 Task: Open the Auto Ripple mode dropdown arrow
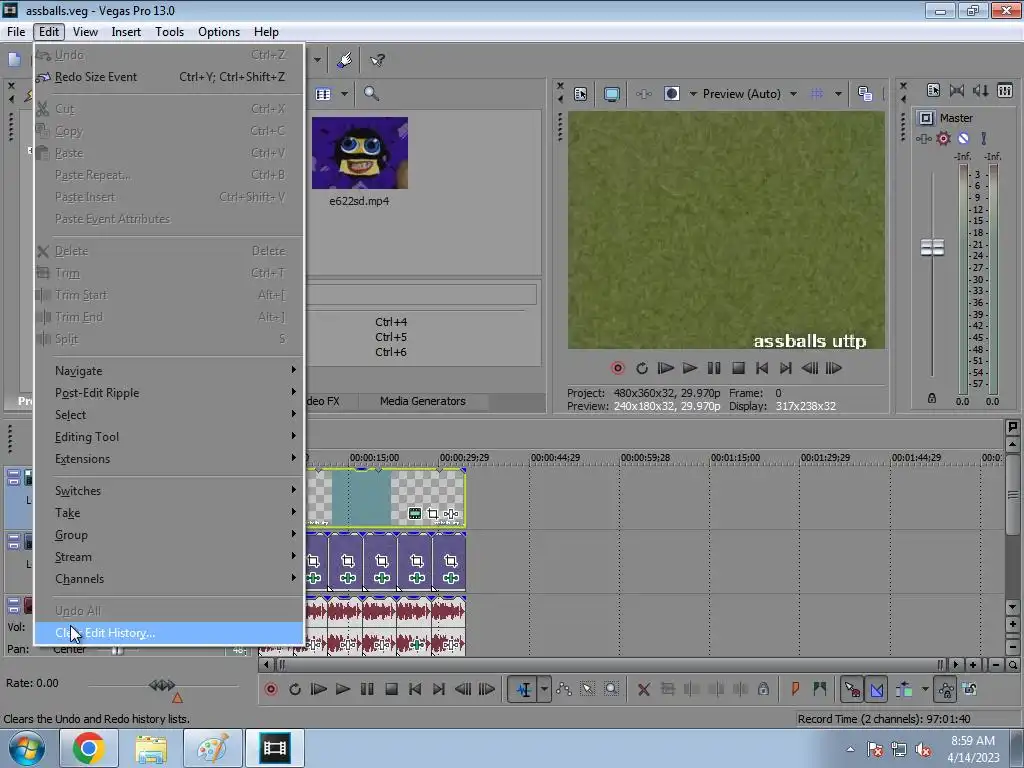coord(925,689)
